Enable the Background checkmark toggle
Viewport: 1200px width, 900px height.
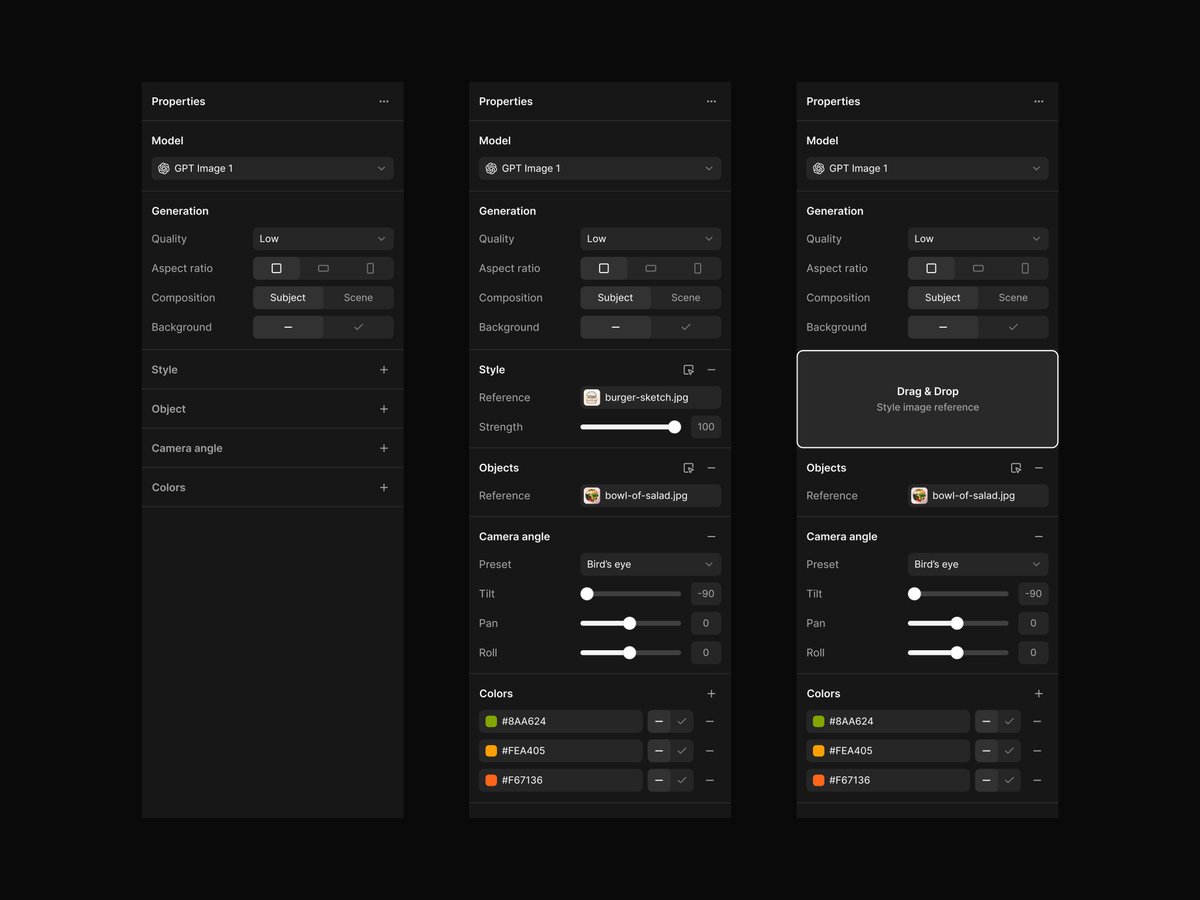358,327
